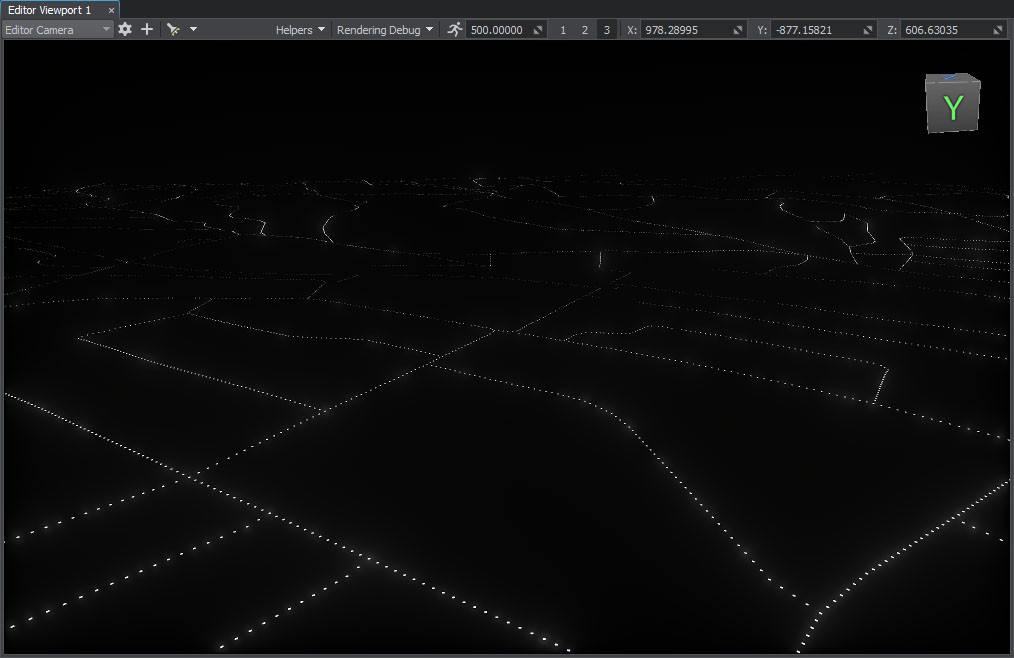Click the running man camera speed icon
The image size is (1014, 658).
click(455, 30)
